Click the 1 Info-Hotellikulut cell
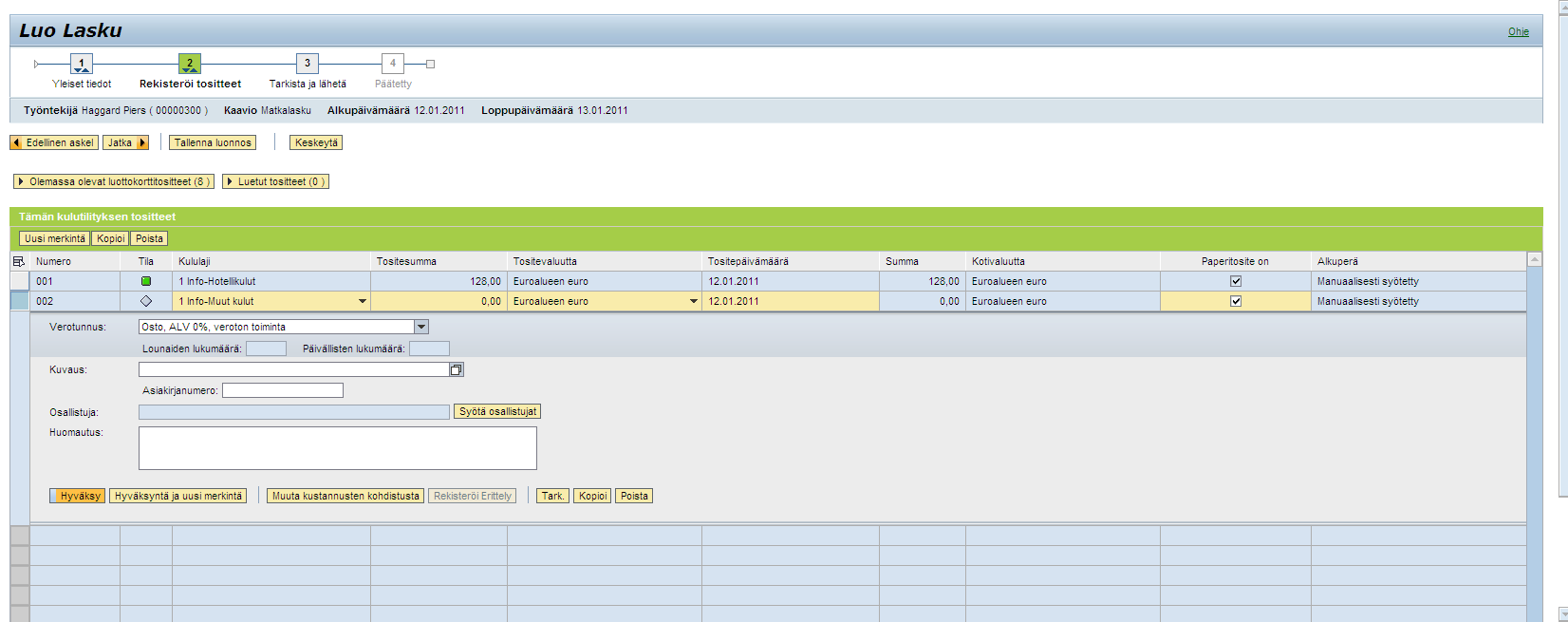Viewport: 1568px width, 622px height. pos(271,281)
